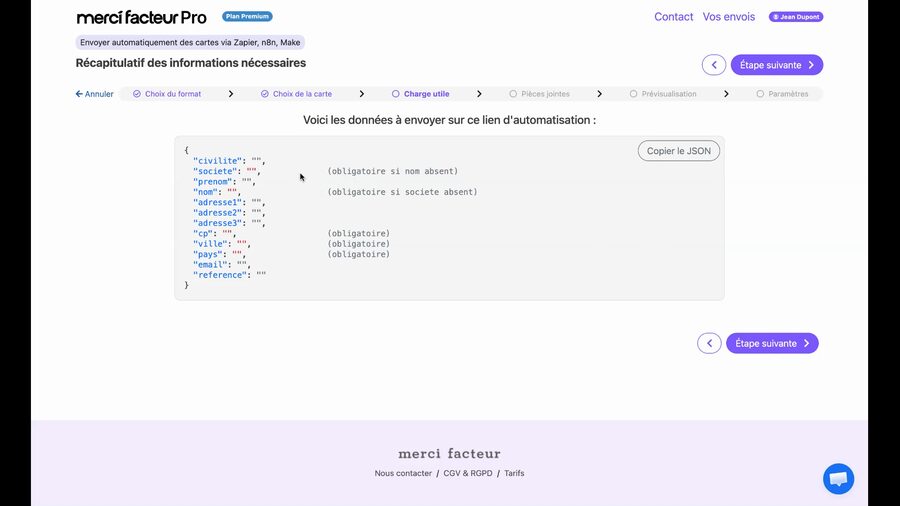Click the "Voici les données à envoyer" sentence

(x=449, y=120)
